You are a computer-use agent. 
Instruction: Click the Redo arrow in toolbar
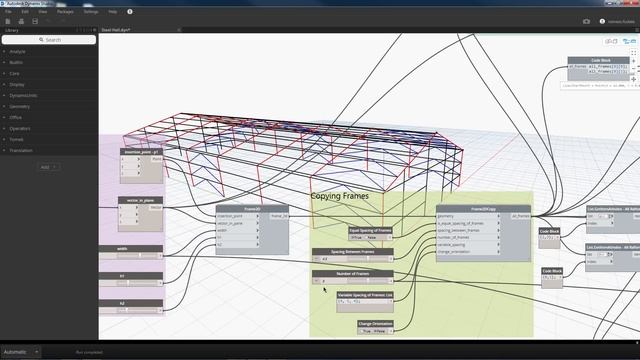[x=62, y=21]
